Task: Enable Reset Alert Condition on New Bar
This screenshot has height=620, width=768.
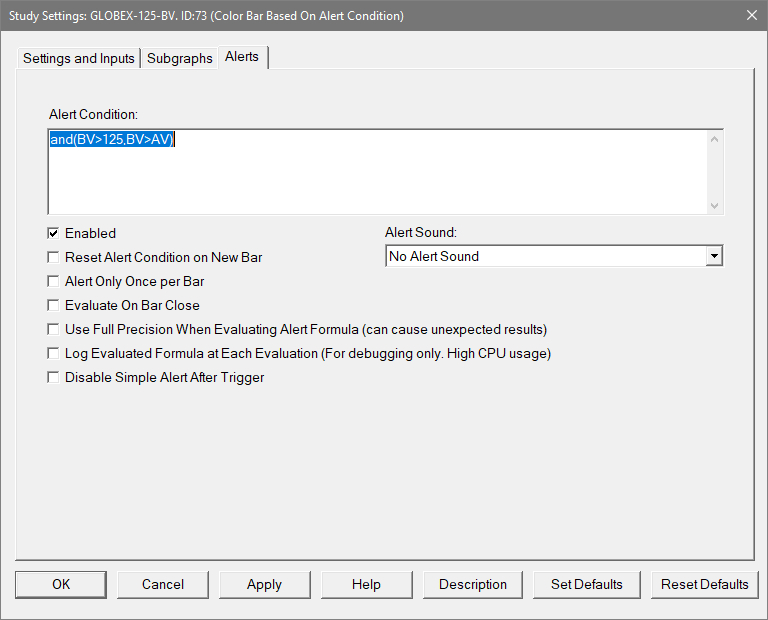Action: tap(54, 257)
